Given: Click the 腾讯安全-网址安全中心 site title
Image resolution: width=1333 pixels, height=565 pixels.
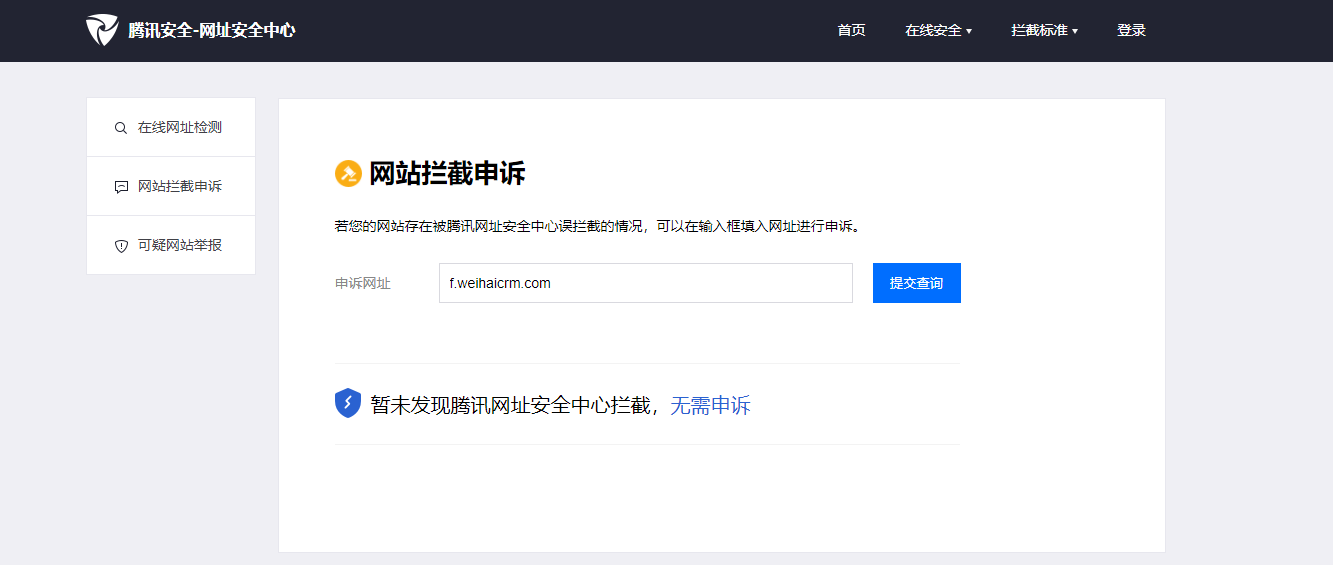Looking at the screenshot, I should [212, 30].
